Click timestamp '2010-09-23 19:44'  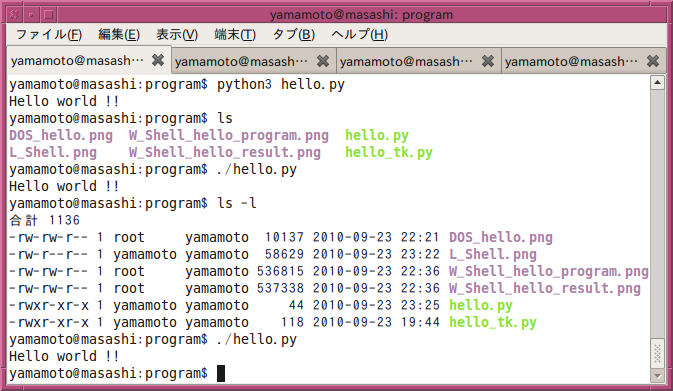pos(376,322)
